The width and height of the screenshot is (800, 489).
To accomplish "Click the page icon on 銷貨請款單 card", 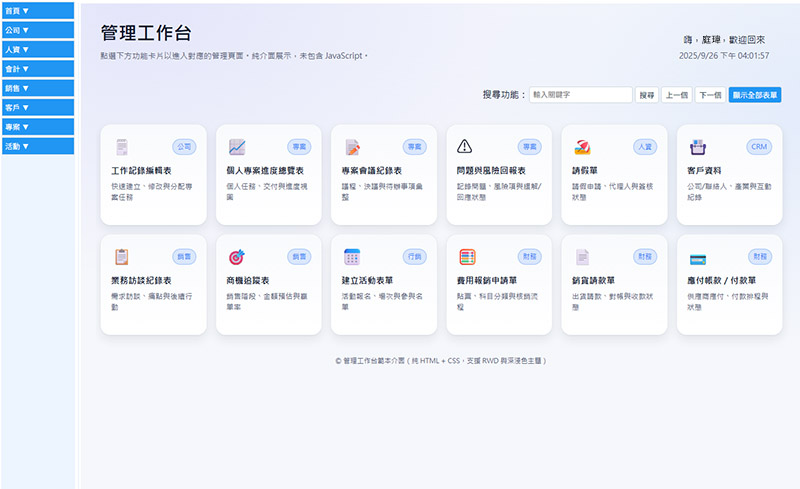I will point(582,257).
